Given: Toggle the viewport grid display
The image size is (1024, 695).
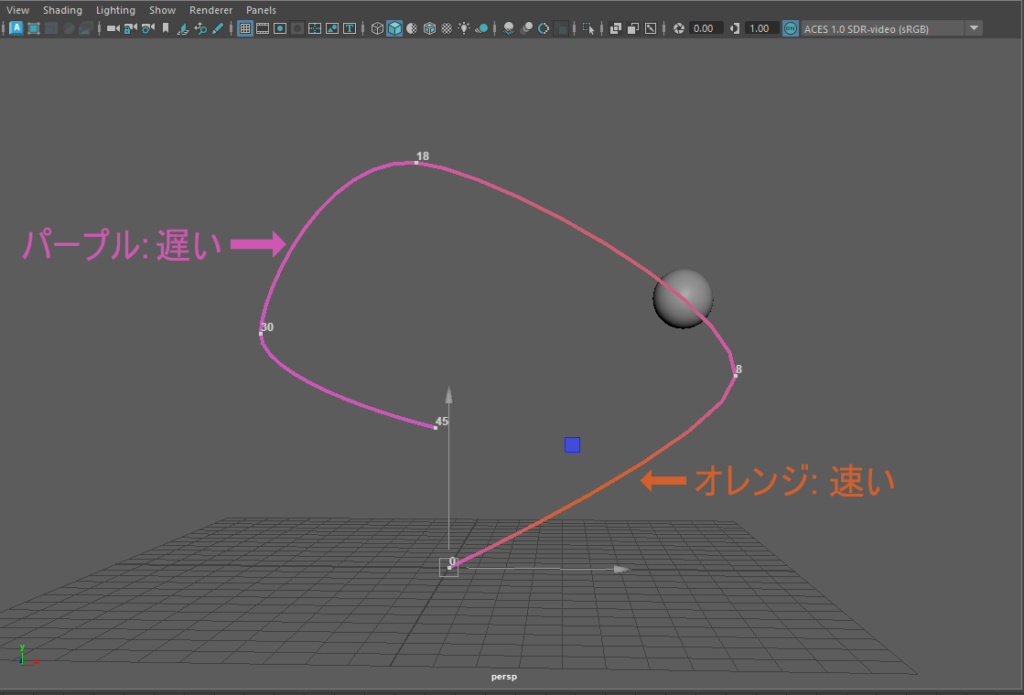Looking at the screenshot, I should [245, 29].
